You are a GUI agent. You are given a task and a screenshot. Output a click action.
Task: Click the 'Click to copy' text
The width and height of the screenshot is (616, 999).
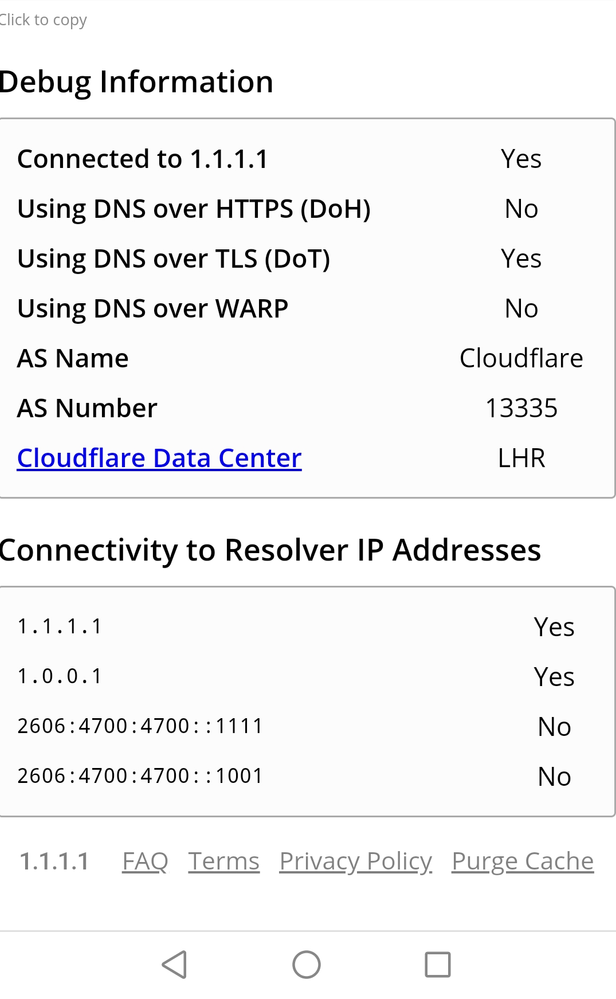[x=43, y=20]
